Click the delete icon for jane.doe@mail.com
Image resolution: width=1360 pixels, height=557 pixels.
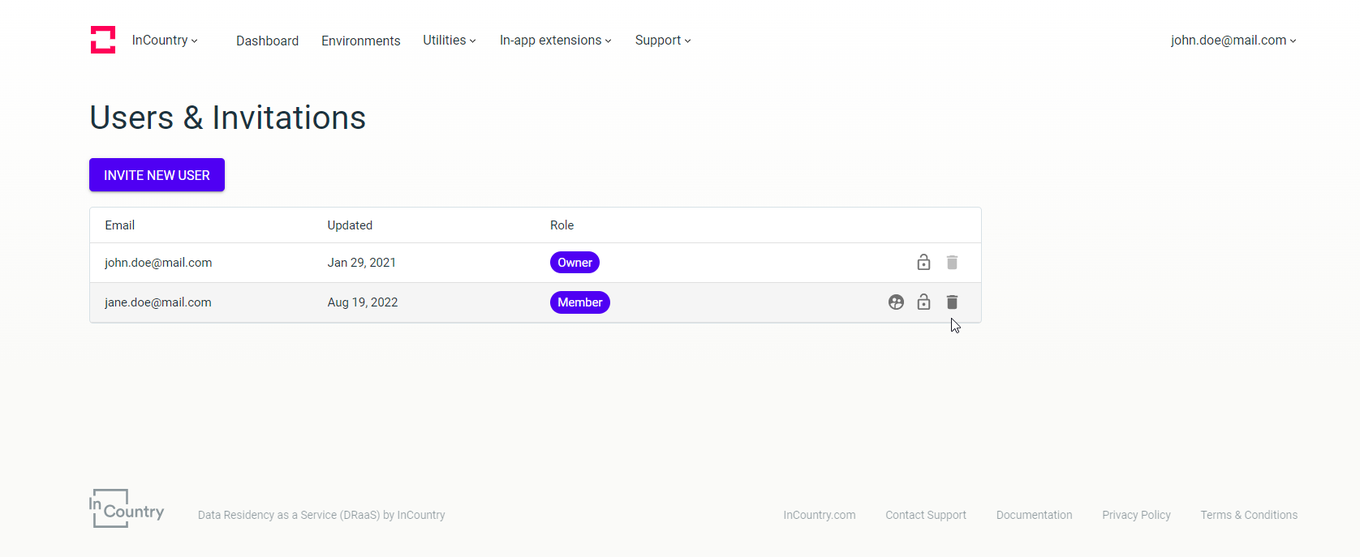click(952, 302)
